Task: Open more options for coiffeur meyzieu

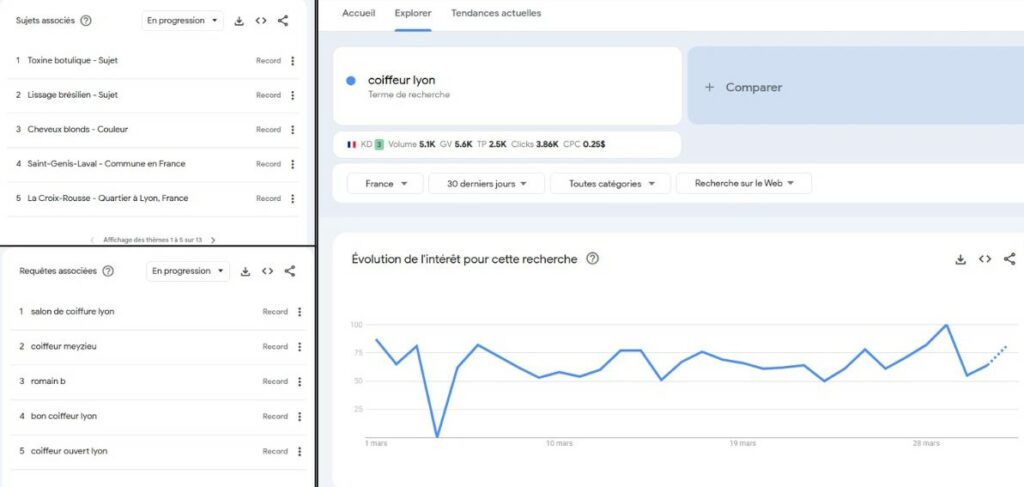Action: (300, 347)
